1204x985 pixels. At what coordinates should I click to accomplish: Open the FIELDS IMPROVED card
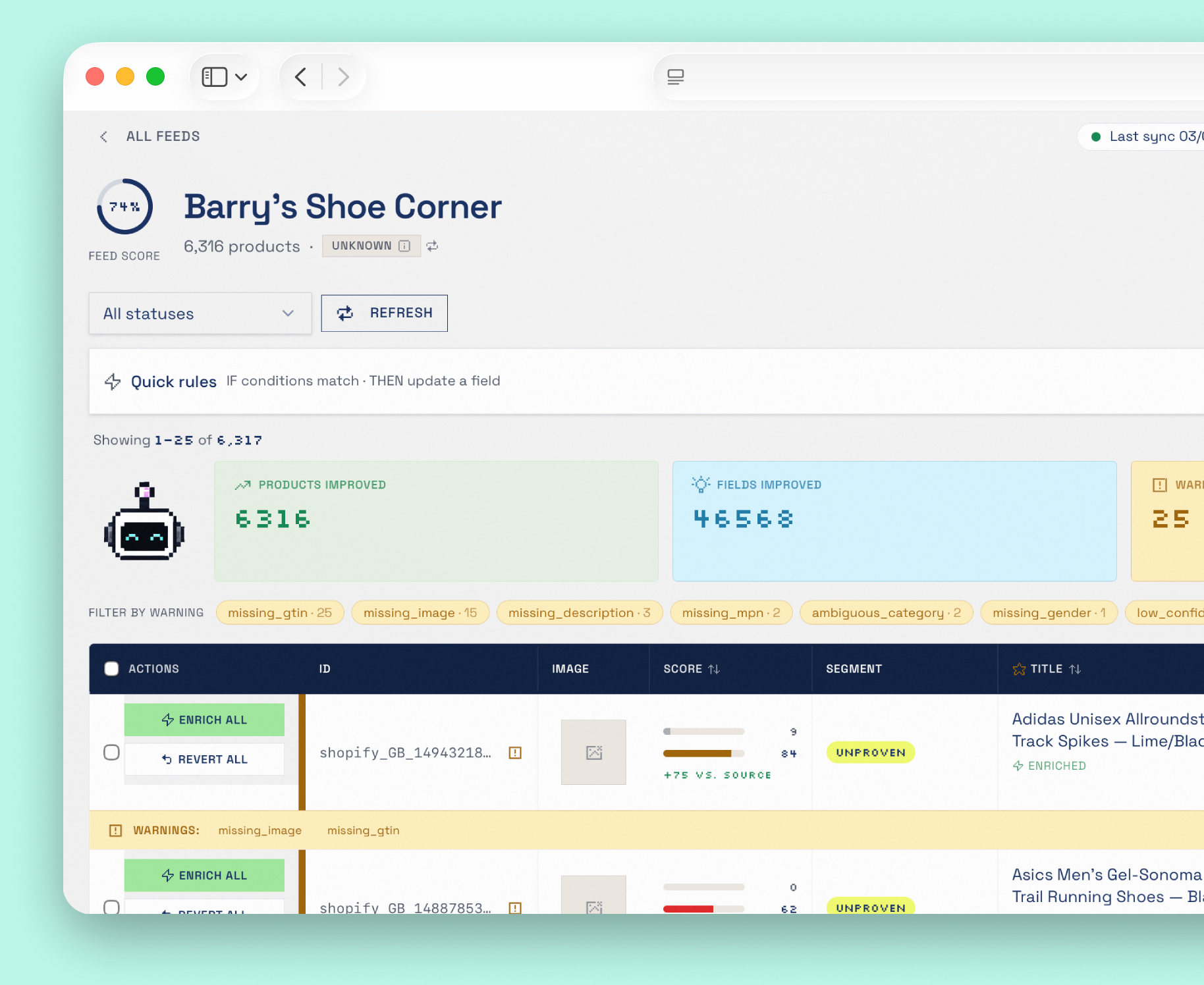tap(894, 521)
